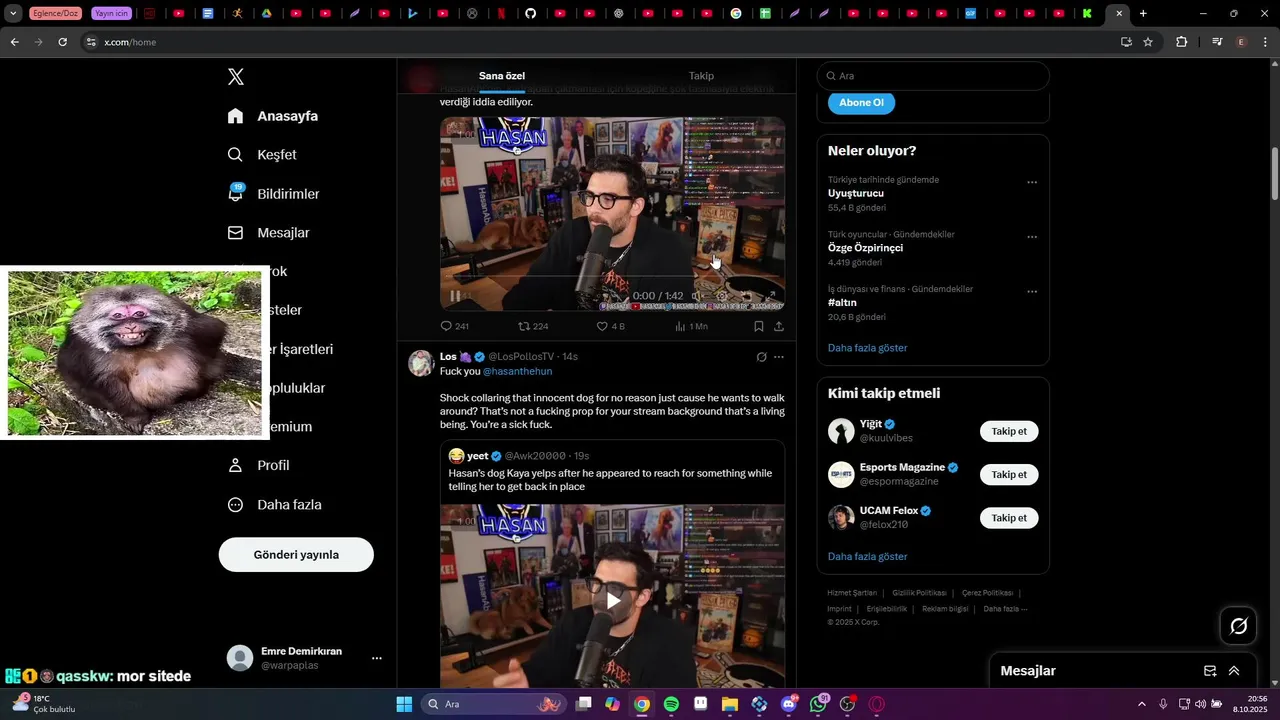
Task: Click the Abone Ol button
Action: pos(861,102)
